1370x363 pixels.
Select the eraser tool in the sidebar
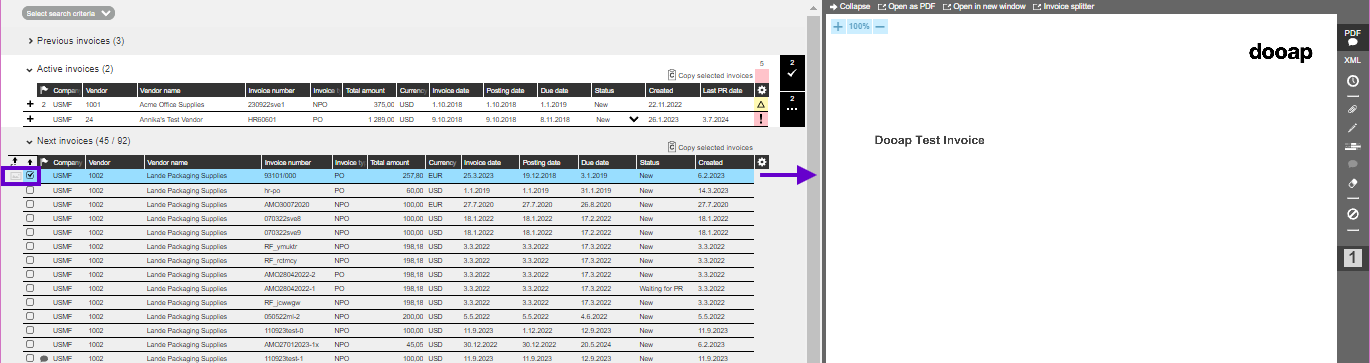[1352, 184]
